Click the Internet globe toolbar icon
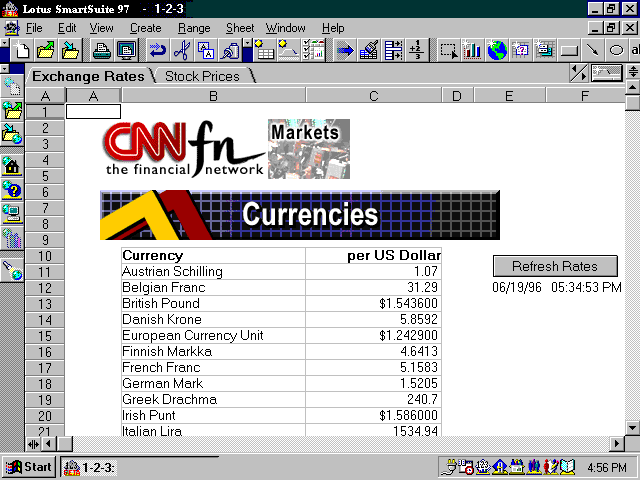This screenshot has width=640, height=480. 496,49
